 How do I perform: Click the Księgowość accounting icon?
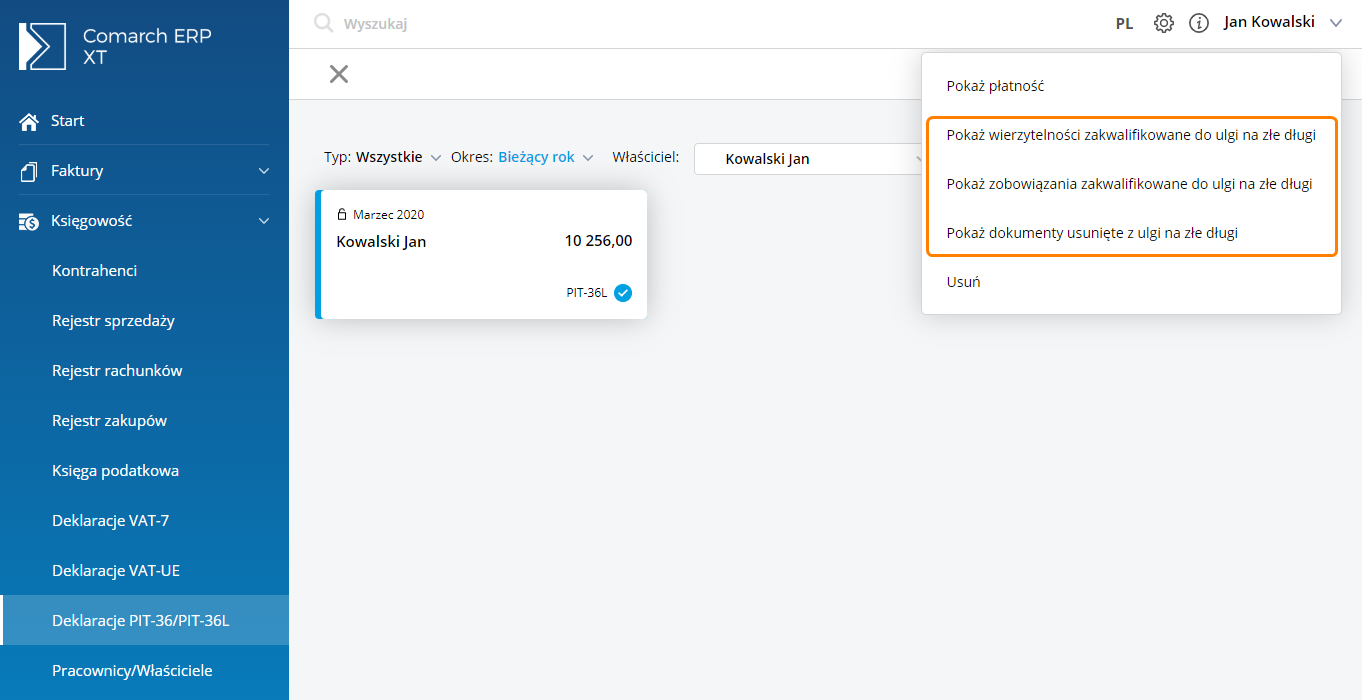coord(29,221)
